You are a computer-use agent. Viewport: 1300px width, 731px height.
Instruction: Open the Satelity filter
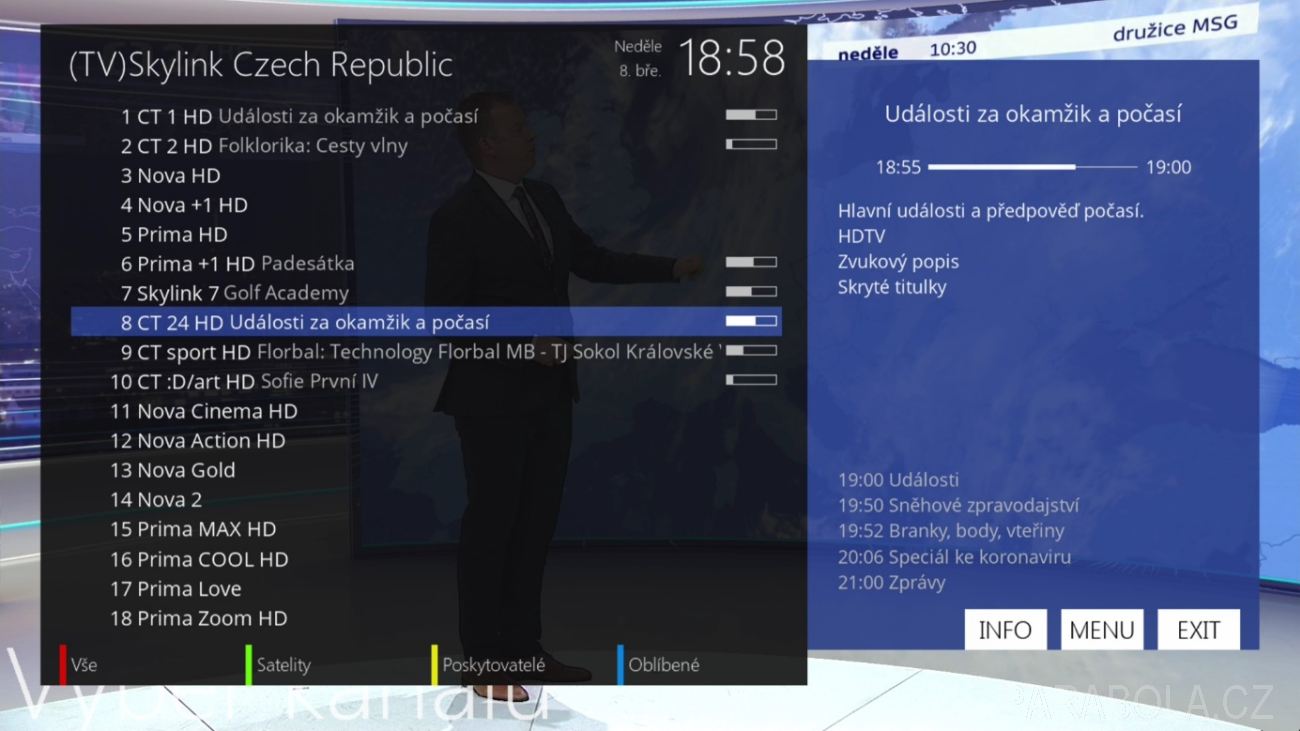tap(284, 665)
